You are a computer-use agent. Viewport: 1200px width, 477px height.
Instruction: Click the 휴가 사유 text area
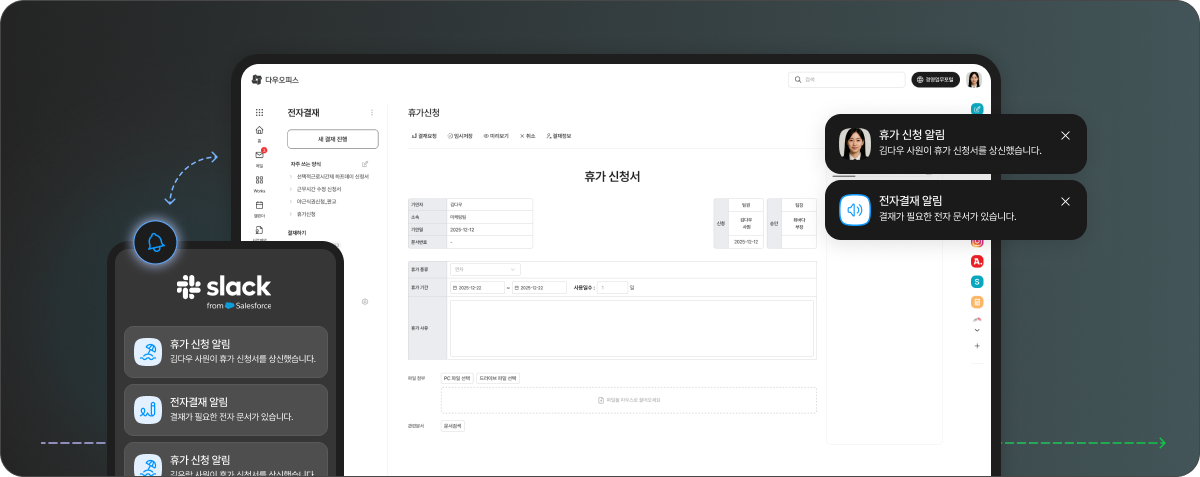pyautogui.click(x=632, y=329)
